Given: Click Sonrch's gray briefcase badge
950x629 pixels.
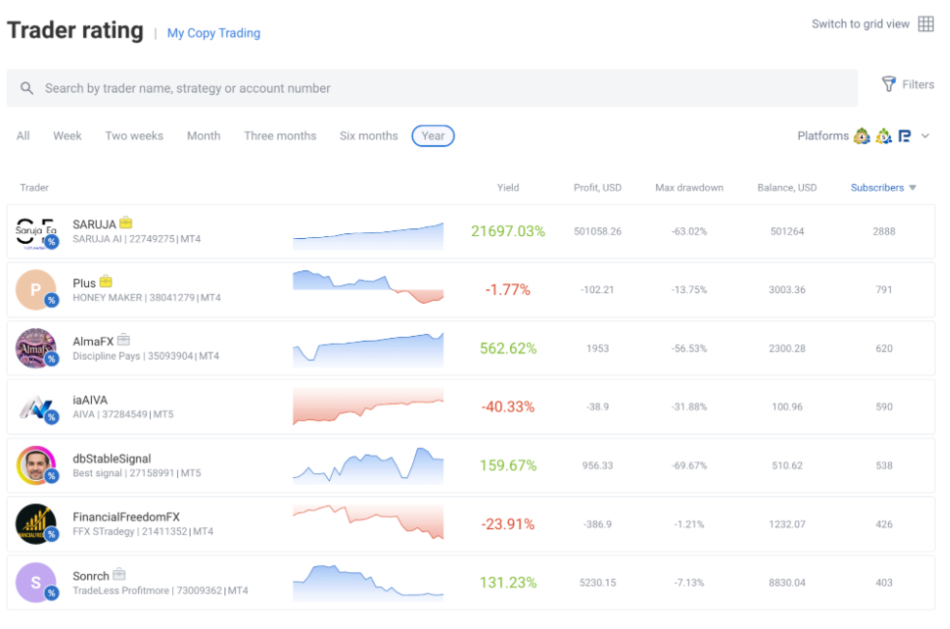Looking at the screenshot, I should tap(119, 574).
